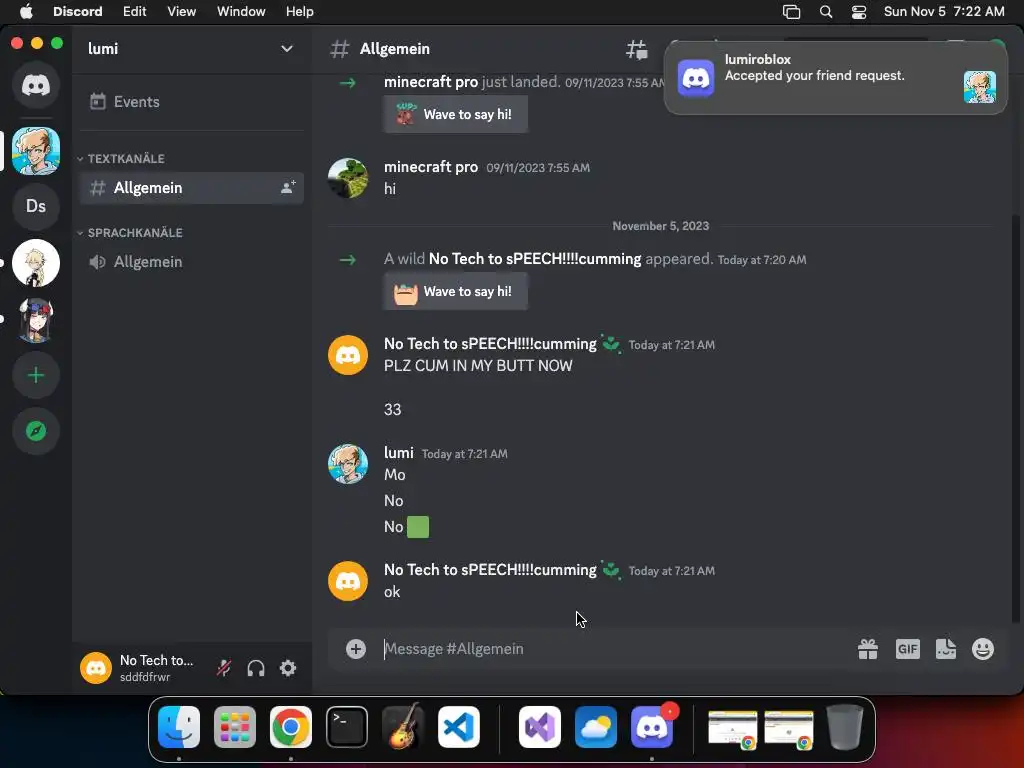Viewport: 1024px width, 768px height.
Task: Explore discoverable servers compass icon
Action: coord(36,431)
